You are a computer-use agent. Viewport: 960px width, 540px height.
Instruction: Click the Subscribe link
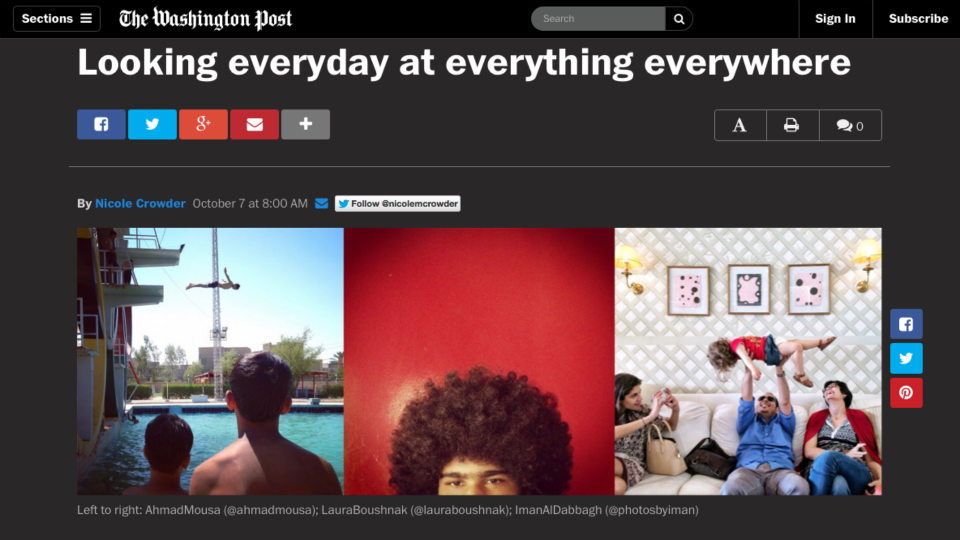tap(918, 19)
